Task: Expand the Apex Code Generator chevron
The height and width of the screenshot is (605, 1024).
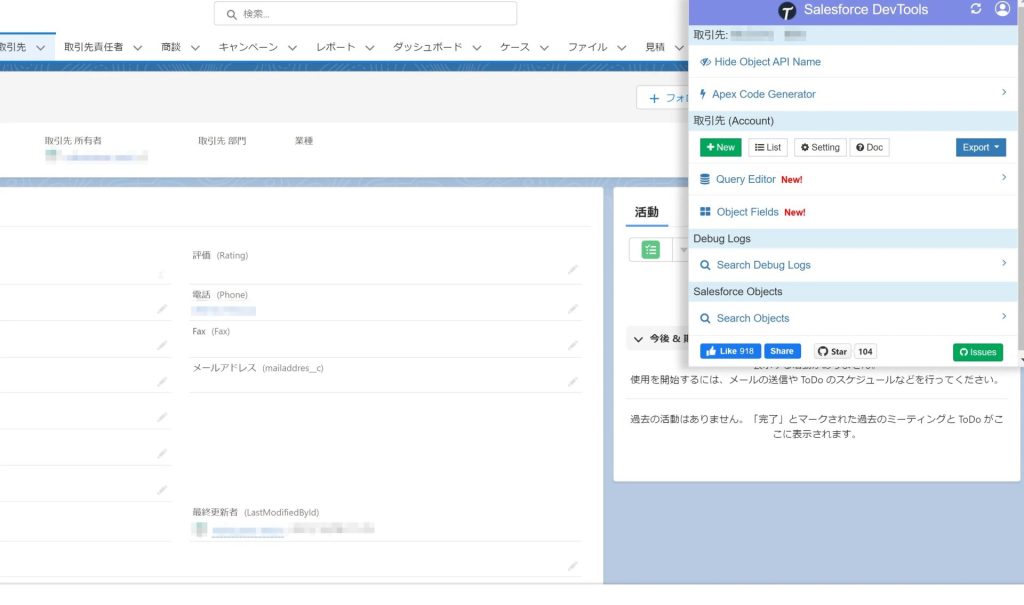Action: [1004, 92]
